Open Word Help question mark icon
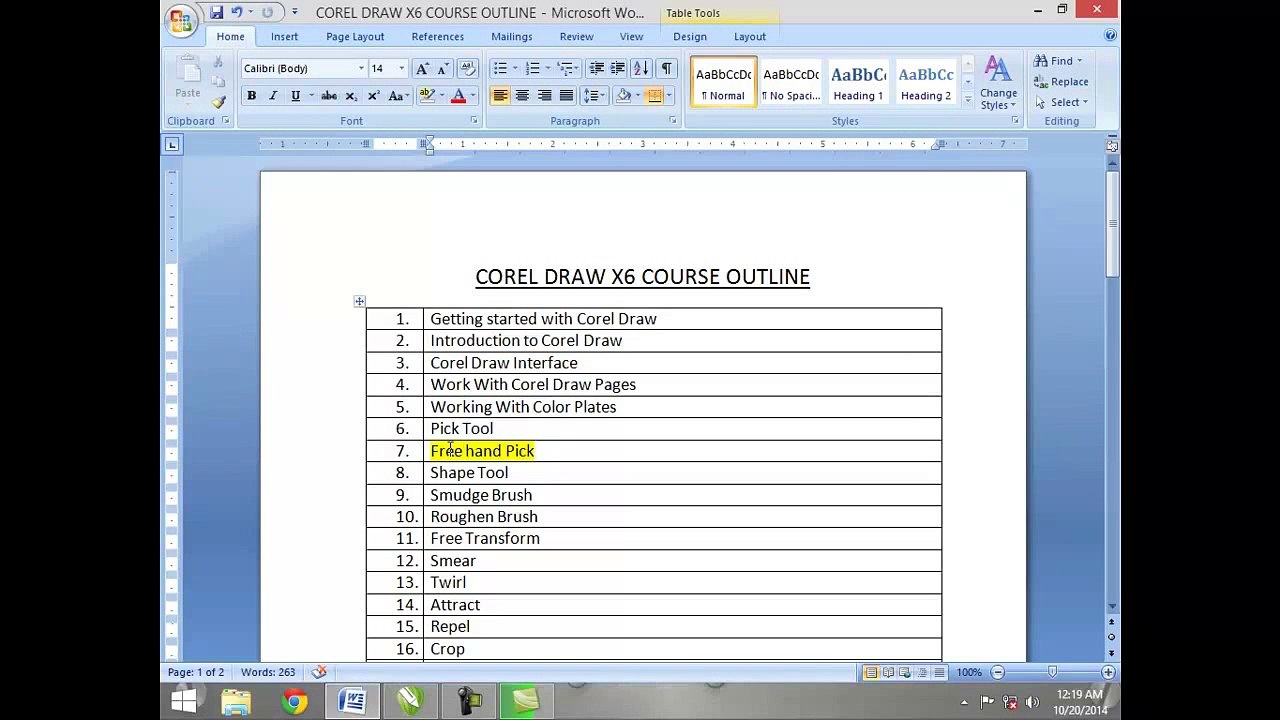 tap(1111, 36)
